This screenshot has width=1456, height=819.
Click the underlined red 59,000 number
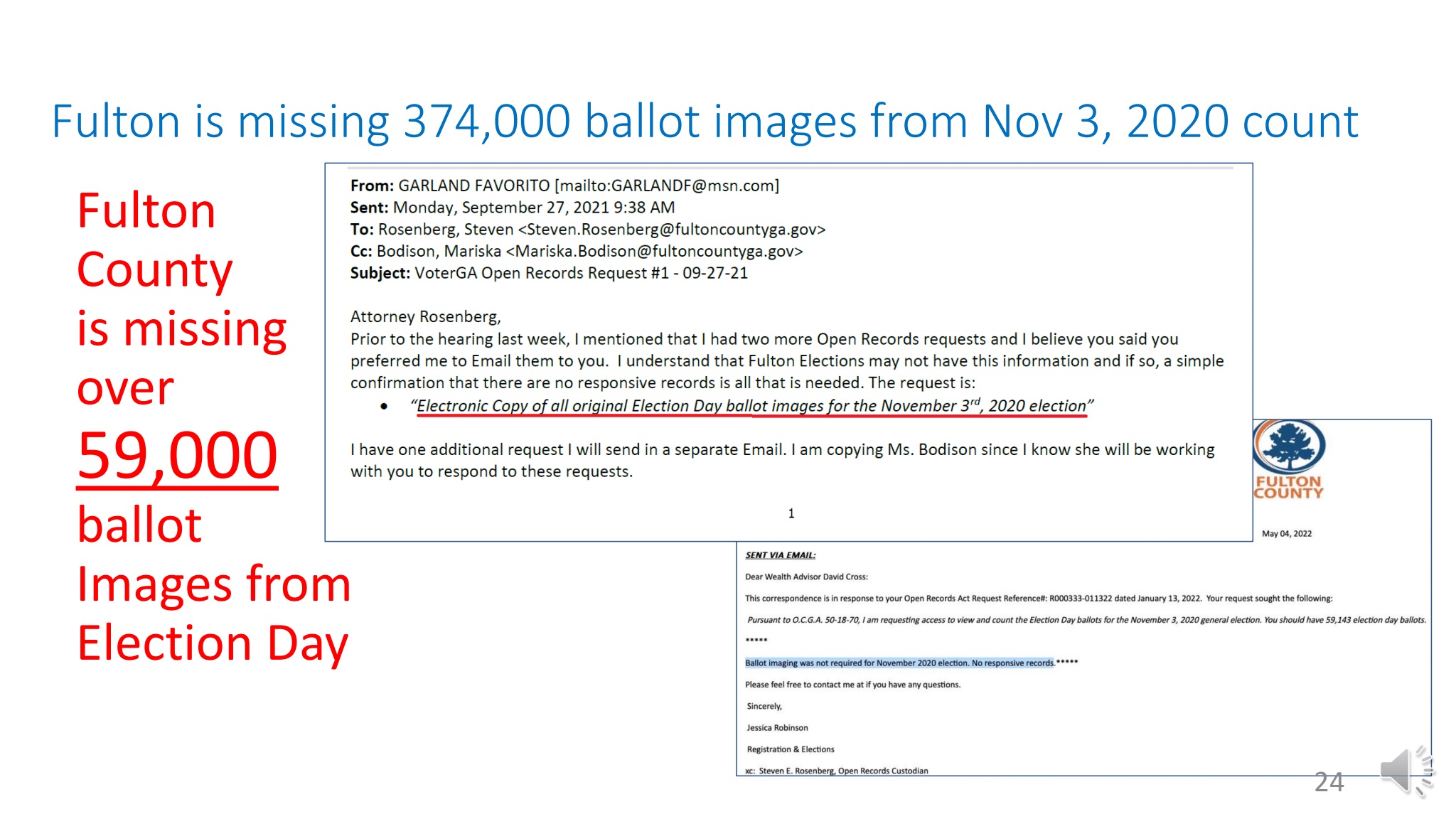click(x=177, y=456)
